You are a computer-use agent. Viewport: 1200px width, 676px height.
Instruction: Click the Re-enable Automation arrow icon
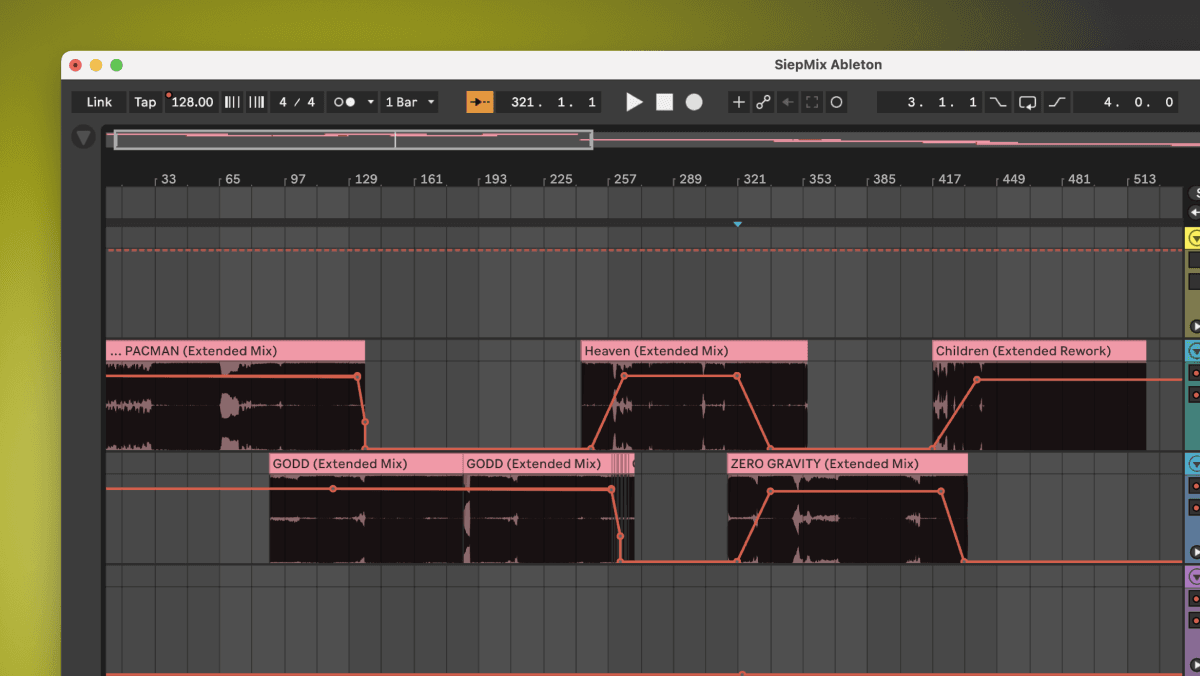tap(788, 101)
